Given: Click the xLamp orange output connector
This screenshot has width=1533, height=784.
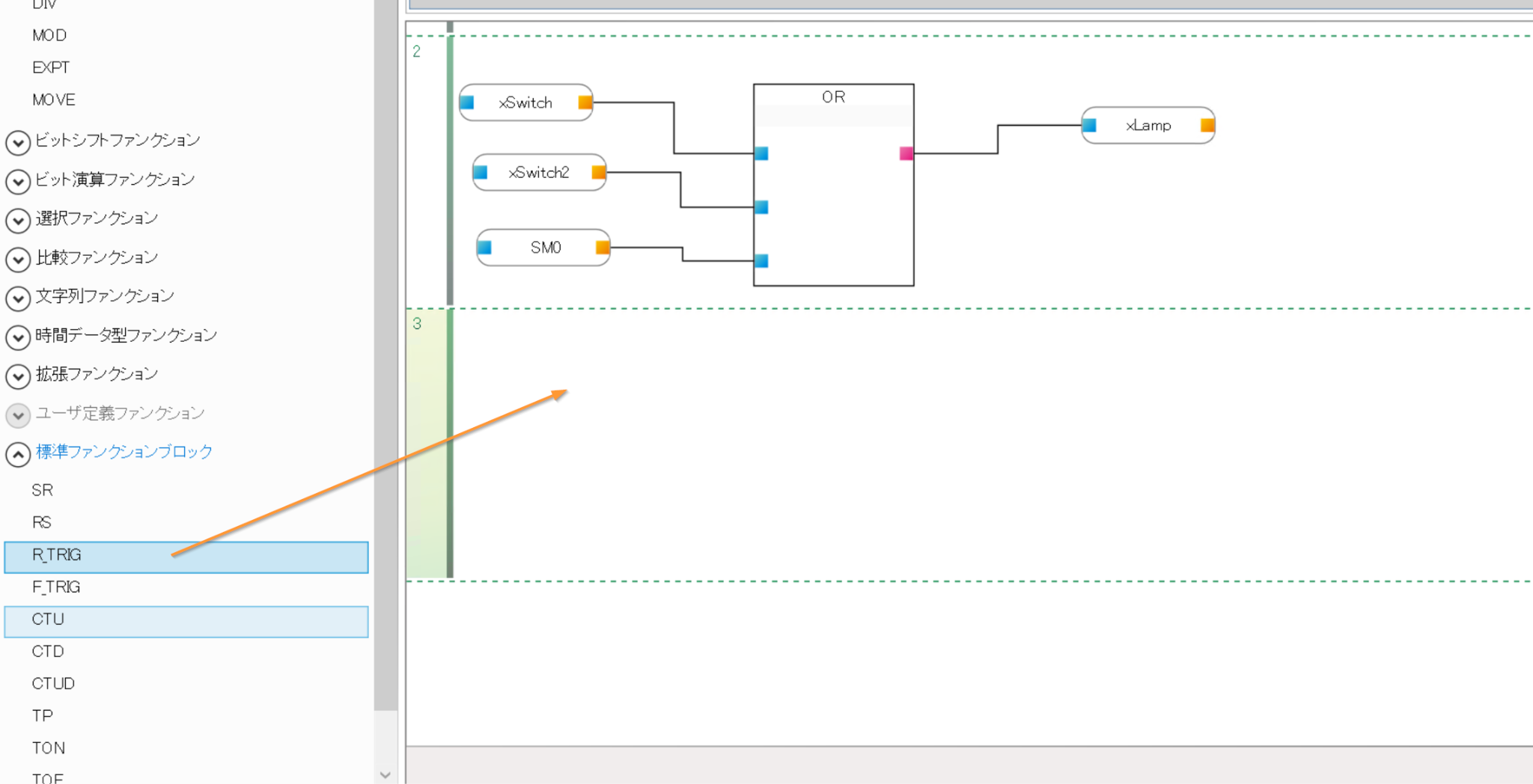Looking at the screenshot, I should pos(1207,126).
